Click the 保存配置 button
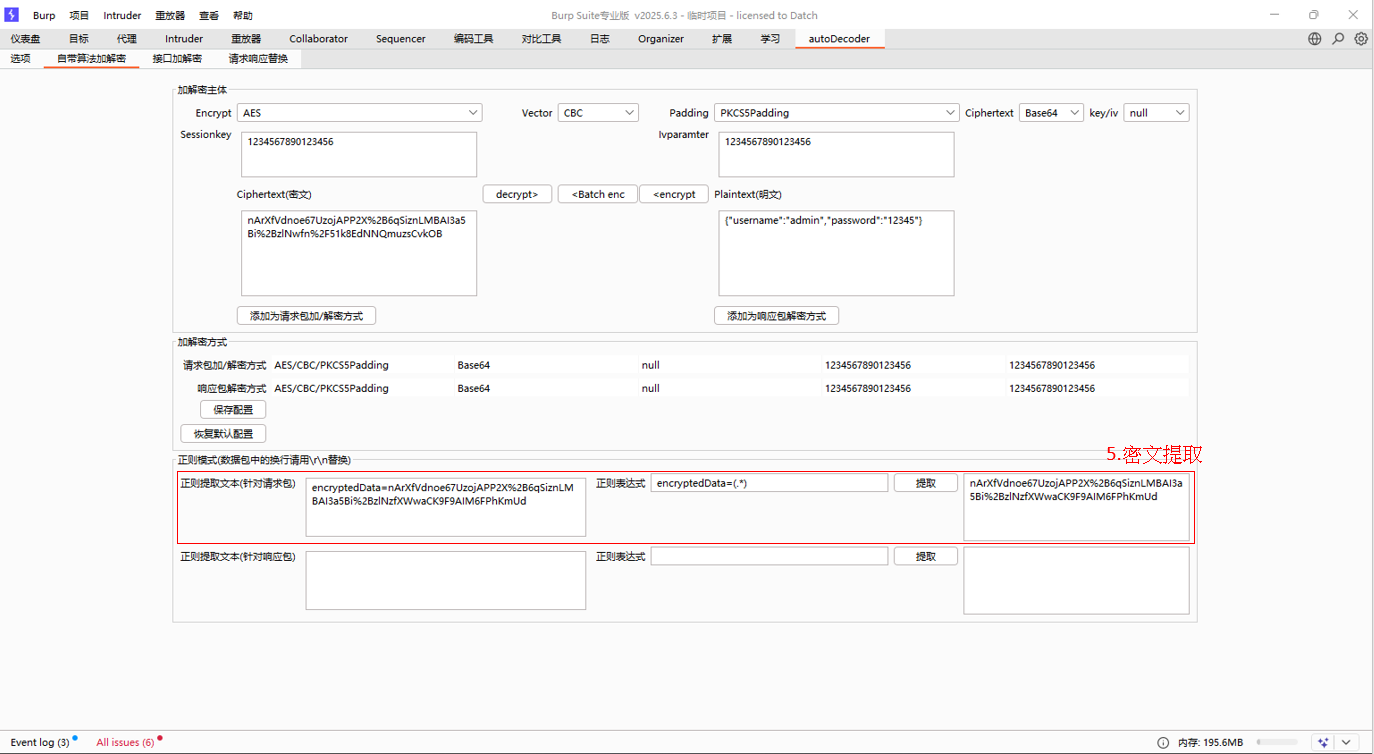Screen dimensions: 1374x754 tap(233, 410)
